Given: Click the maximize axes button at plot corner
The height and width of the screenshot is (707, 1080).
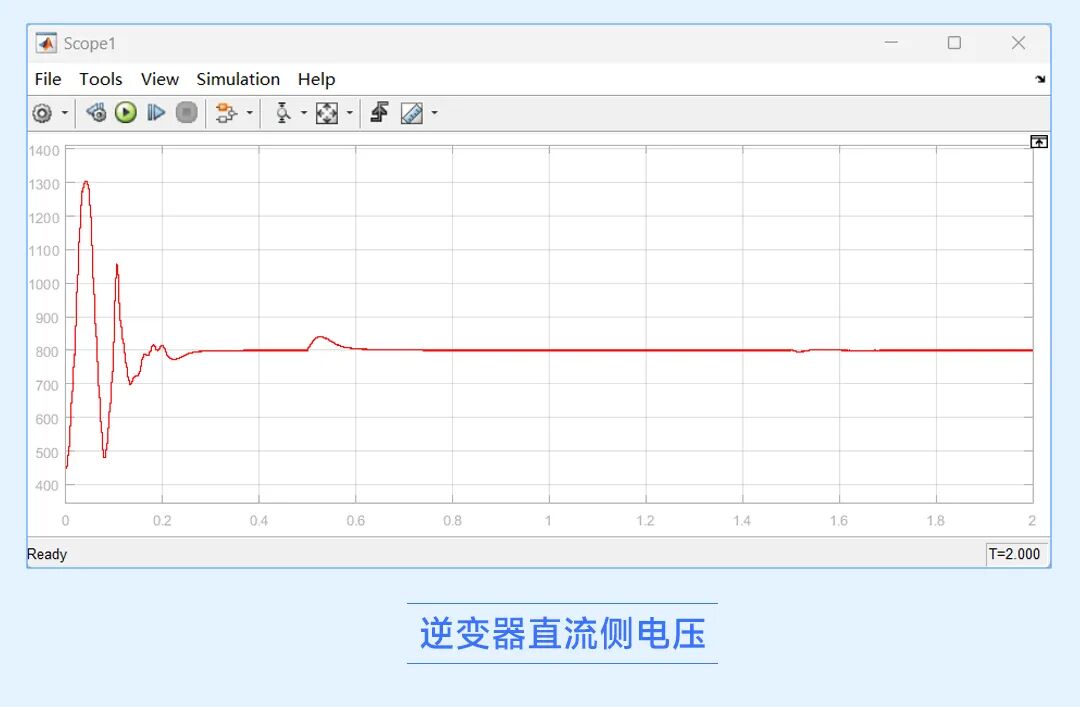Looking at the screenshot, I should point(1039,142).
